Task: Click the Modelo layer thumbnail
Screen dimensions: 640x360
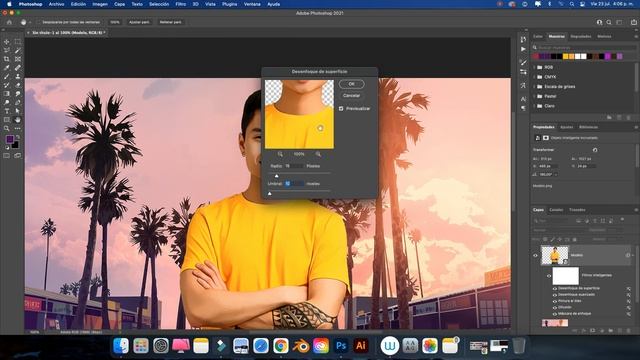Action: pos(554,255)
